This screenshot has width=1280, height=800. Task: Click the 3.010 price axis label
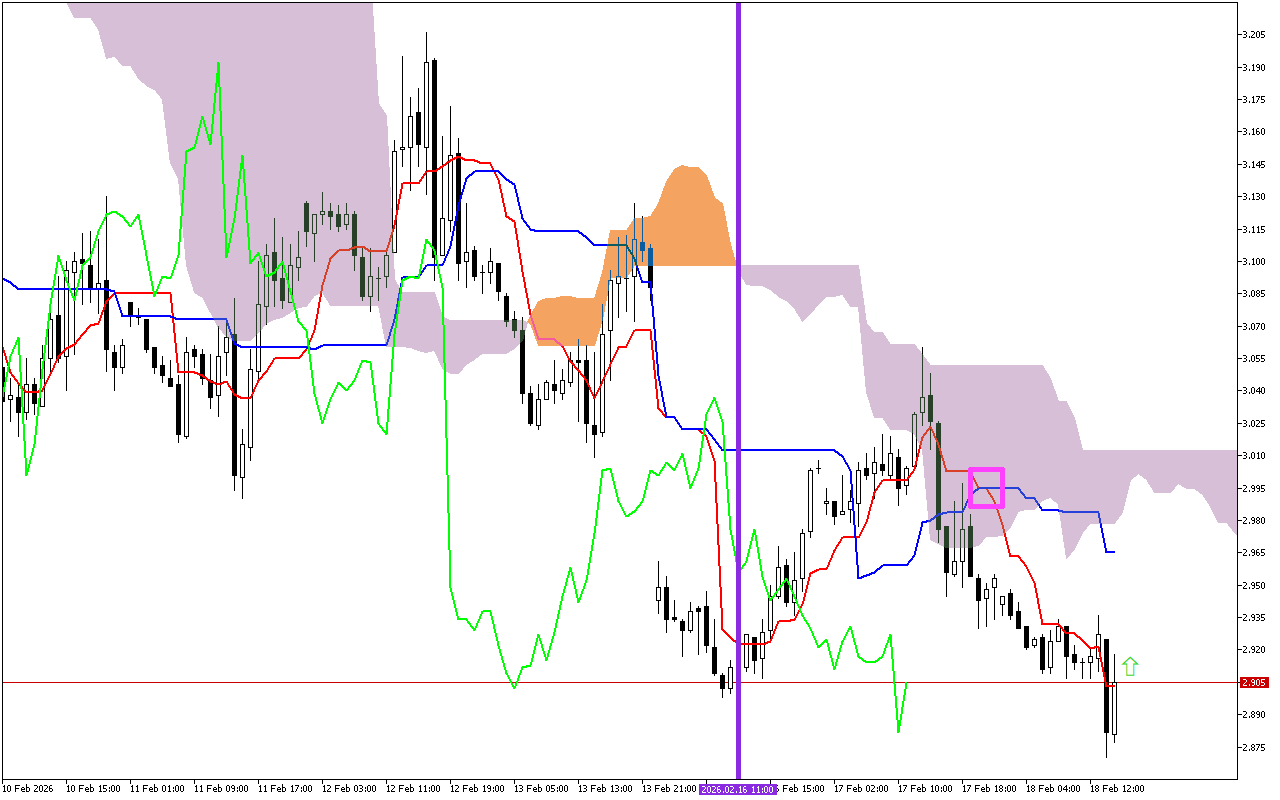pyautogui.click(x=1254, y=456)
